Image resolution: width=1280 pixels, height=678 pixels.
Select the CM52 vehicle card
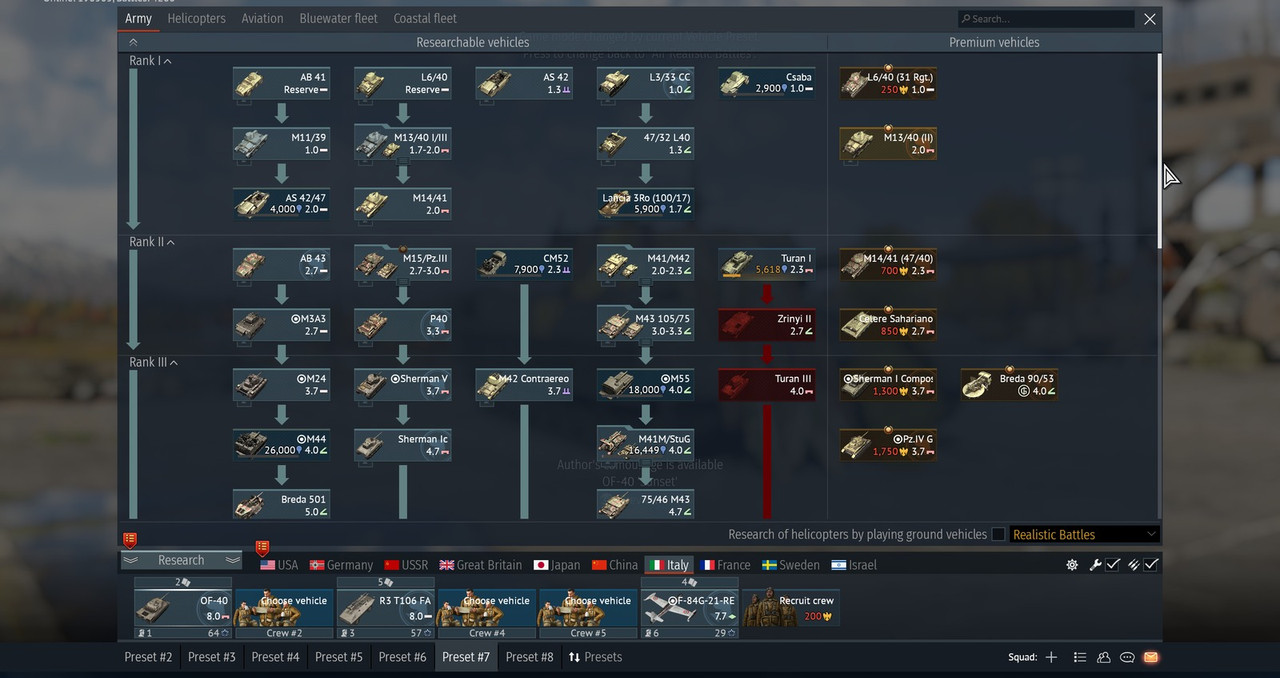tap(524, 264)
